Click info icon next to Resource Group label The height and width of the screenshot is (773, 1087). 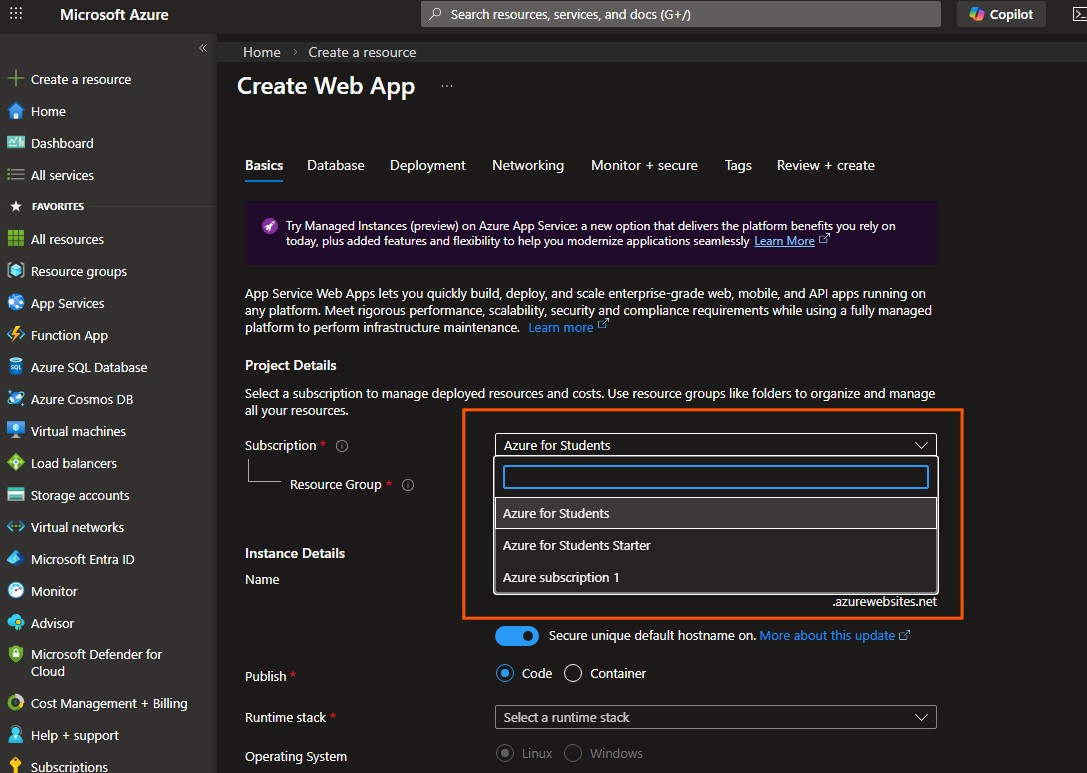pyautogui.click(x=408, y=485)
